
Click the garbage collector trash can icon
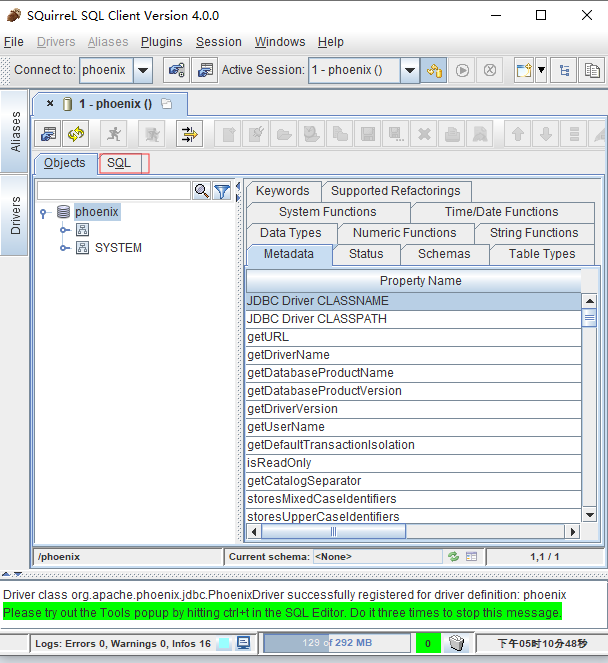point(457,643)
